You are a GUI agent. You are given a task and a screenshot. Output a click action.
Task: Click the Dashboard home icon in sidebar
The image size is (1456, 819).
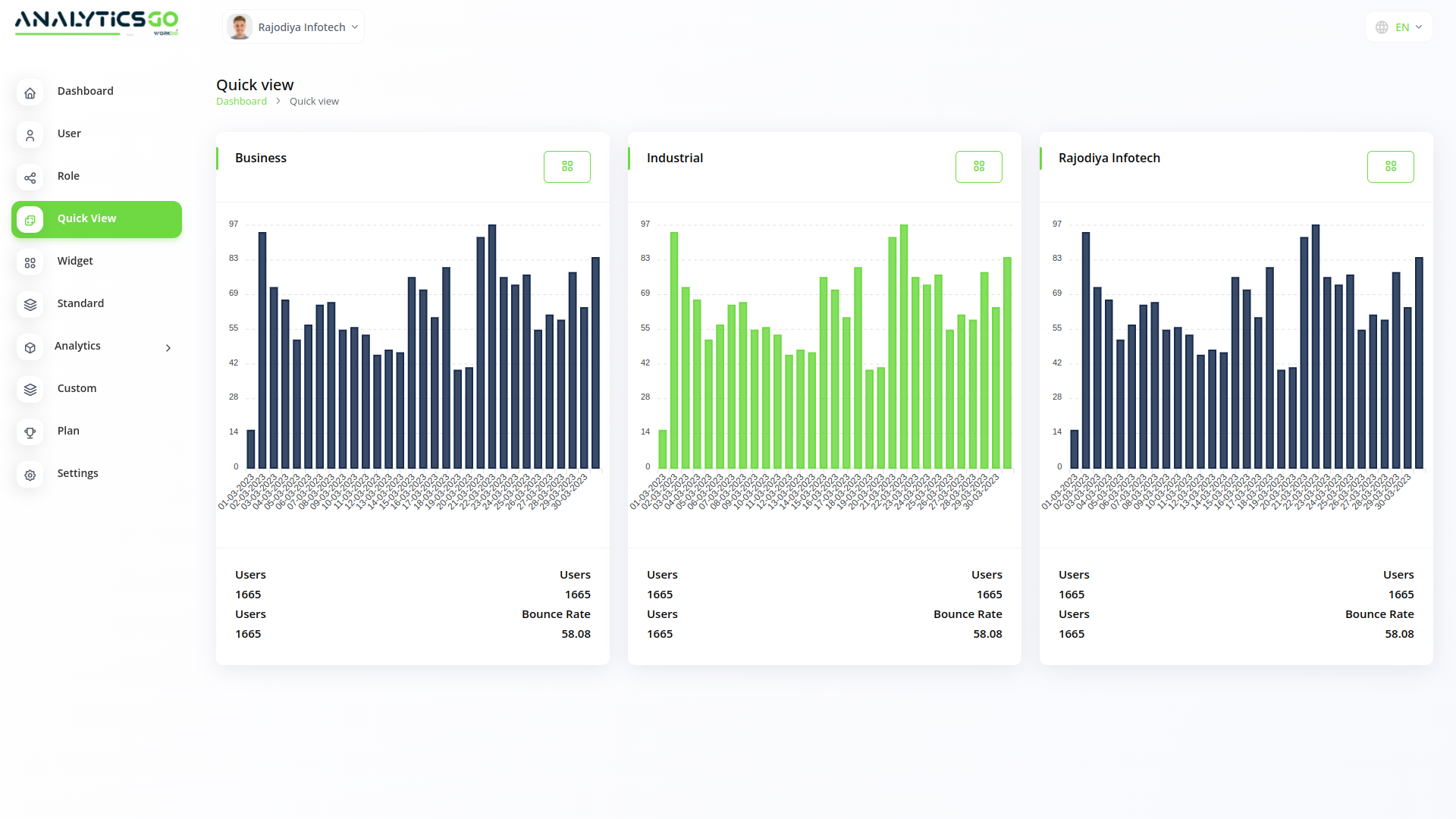(30, 93)
